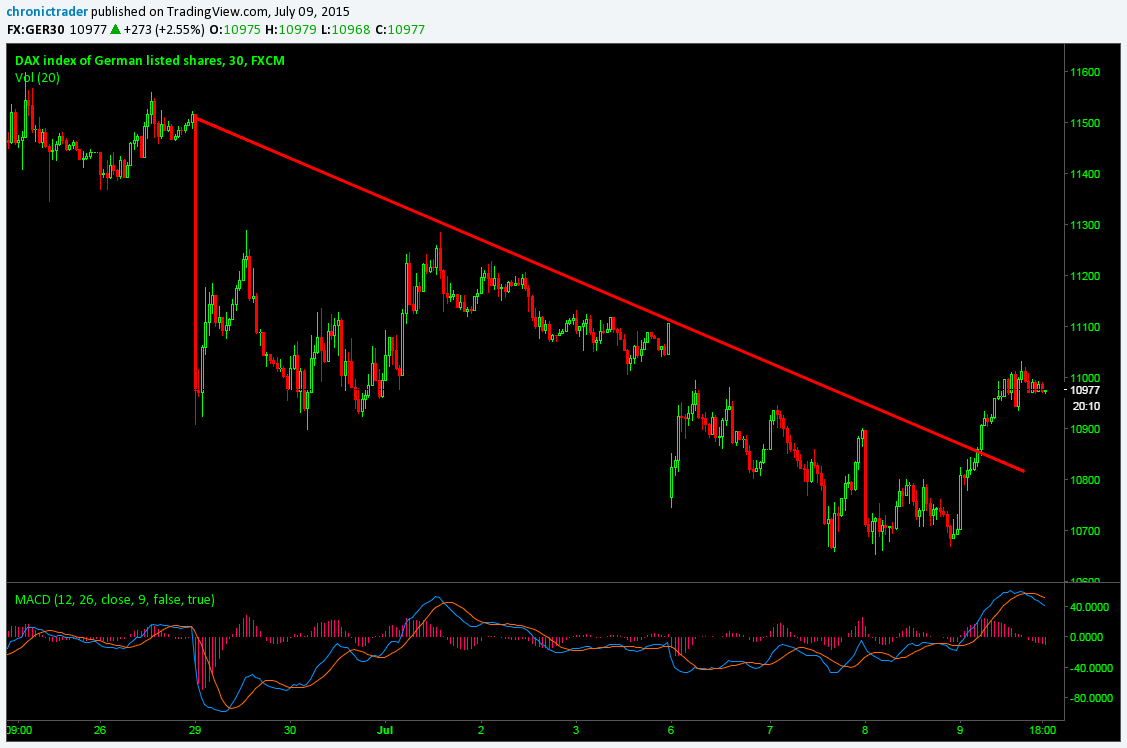Select the DAX index chart title

(x=150, y=60)
